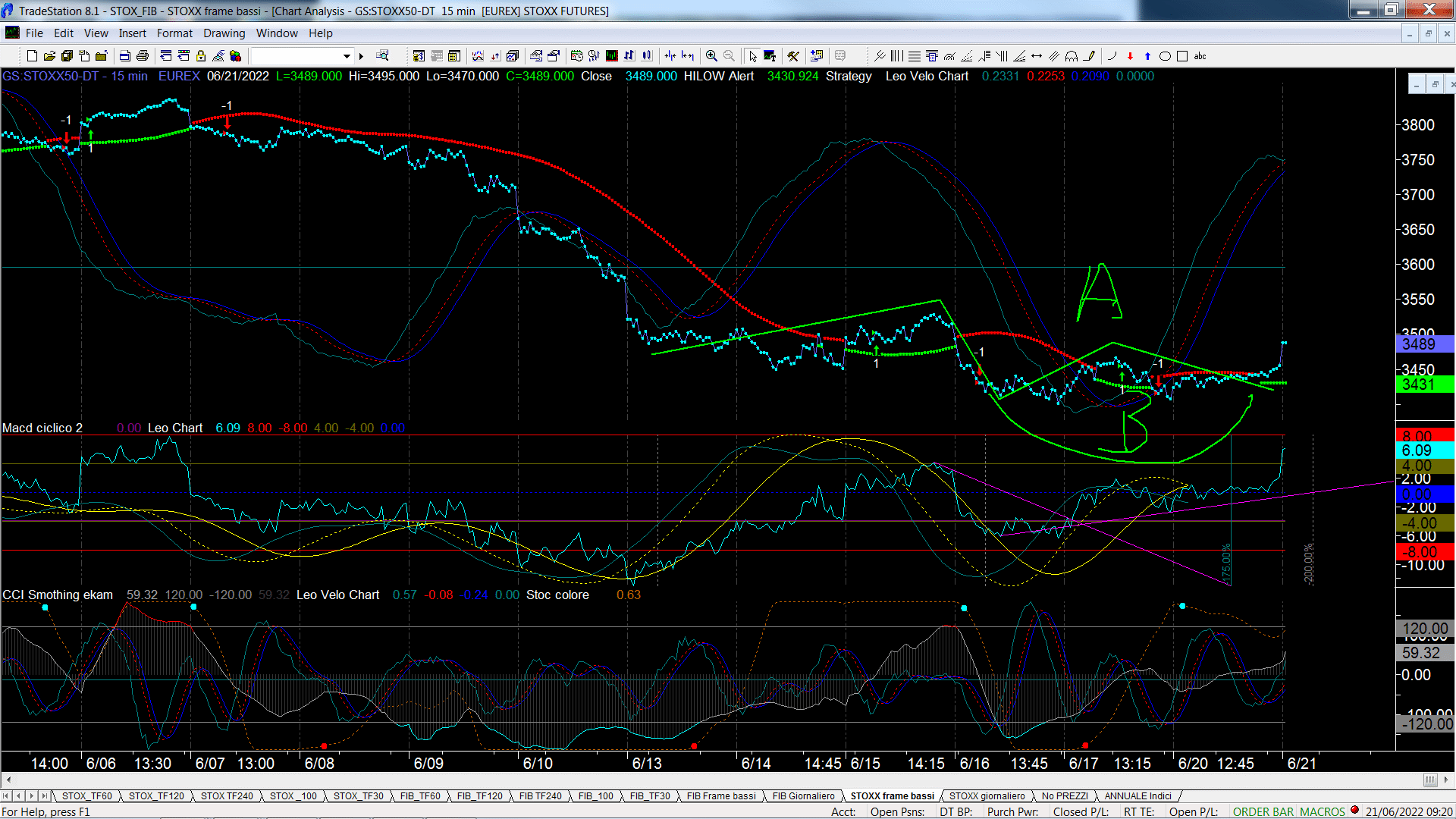
Task: Switch to the FIB Giornaliero tab
Action: coord(803,795)
